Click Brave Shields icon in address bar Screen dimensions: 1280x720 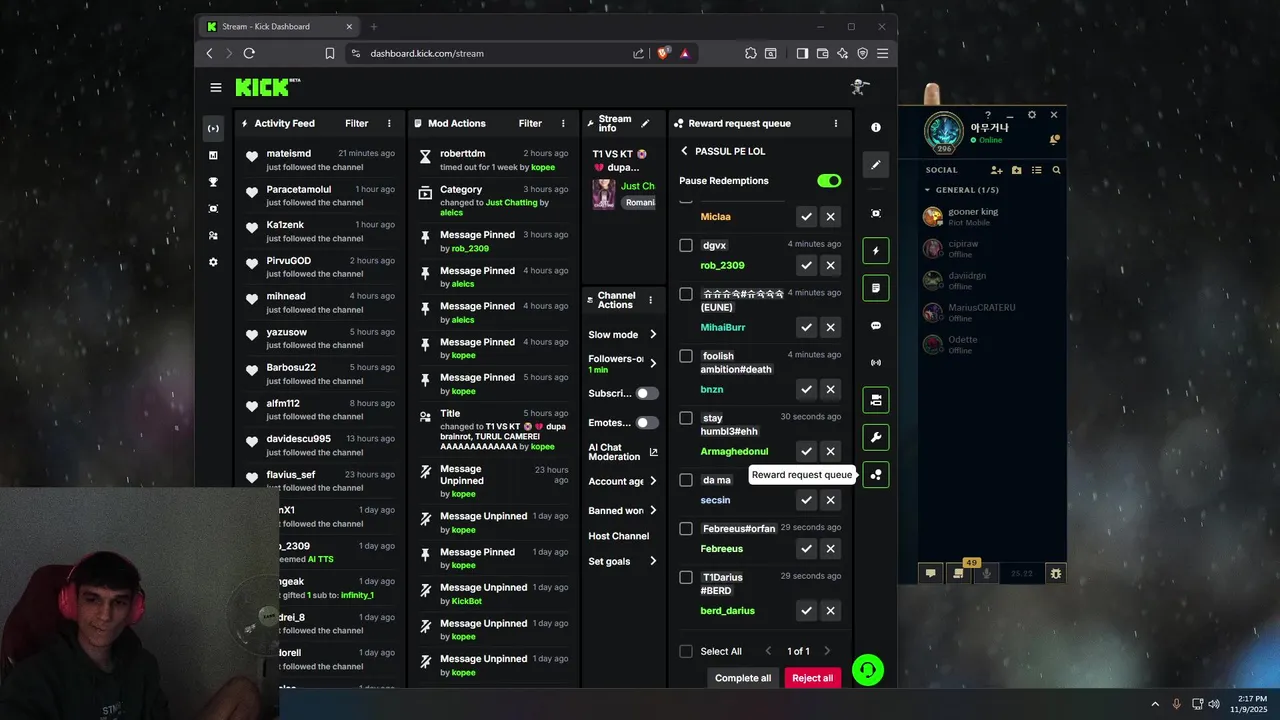pos(663,53)
